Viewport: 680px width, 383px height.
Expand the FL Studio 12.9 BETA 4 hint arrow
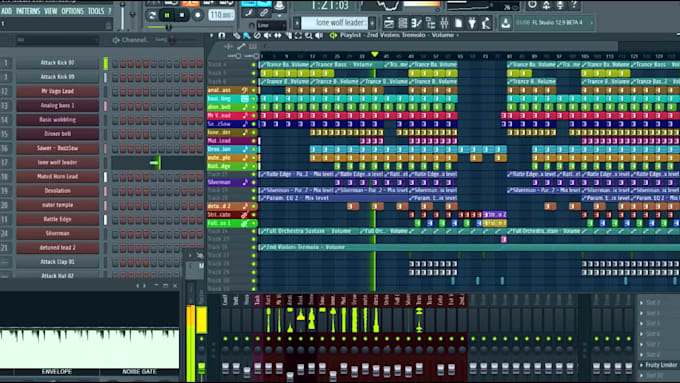pyautogui.click(x=591, y=23)
